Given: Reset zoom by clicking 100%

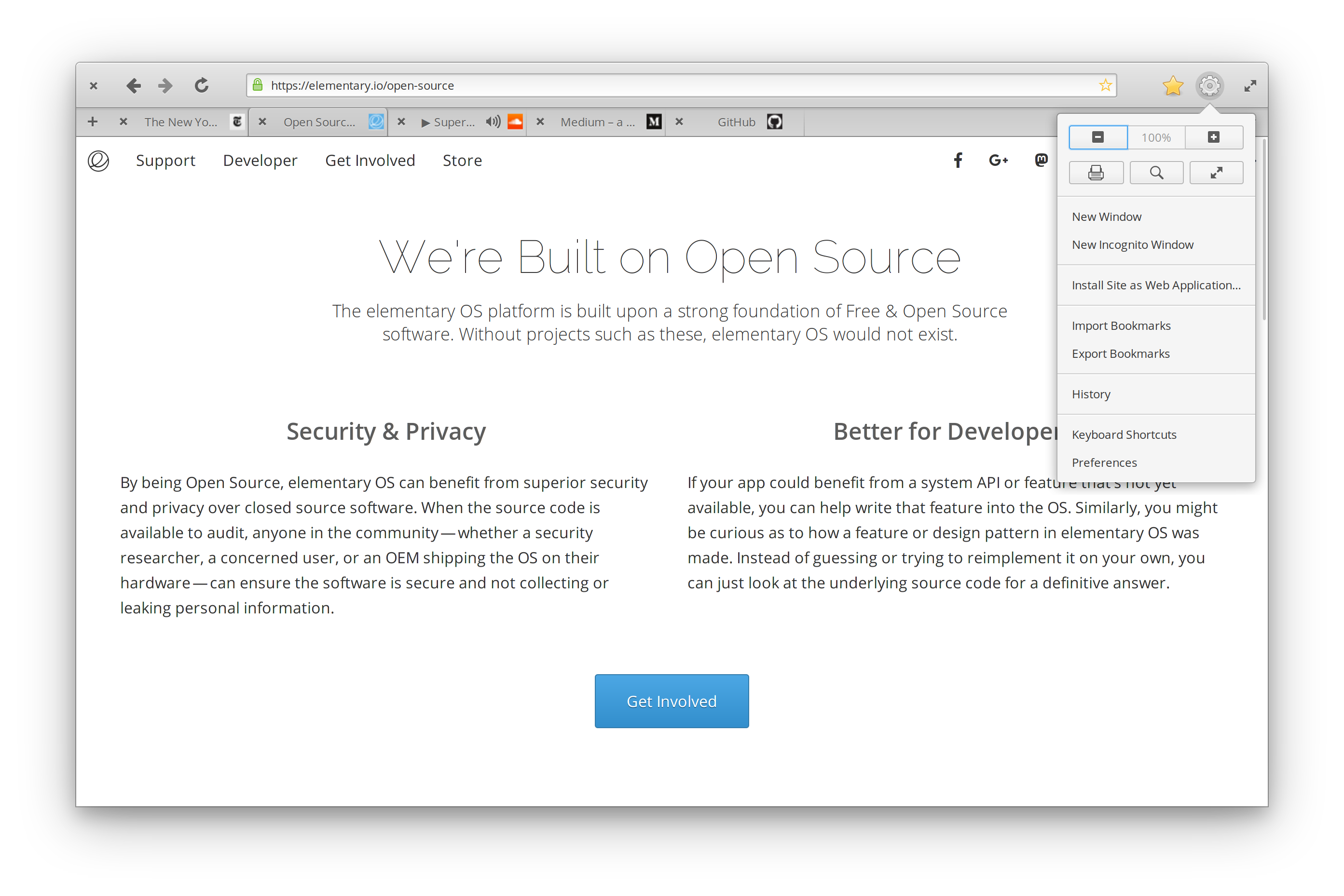Looking at the screenshot, I should click(1156, 137).
